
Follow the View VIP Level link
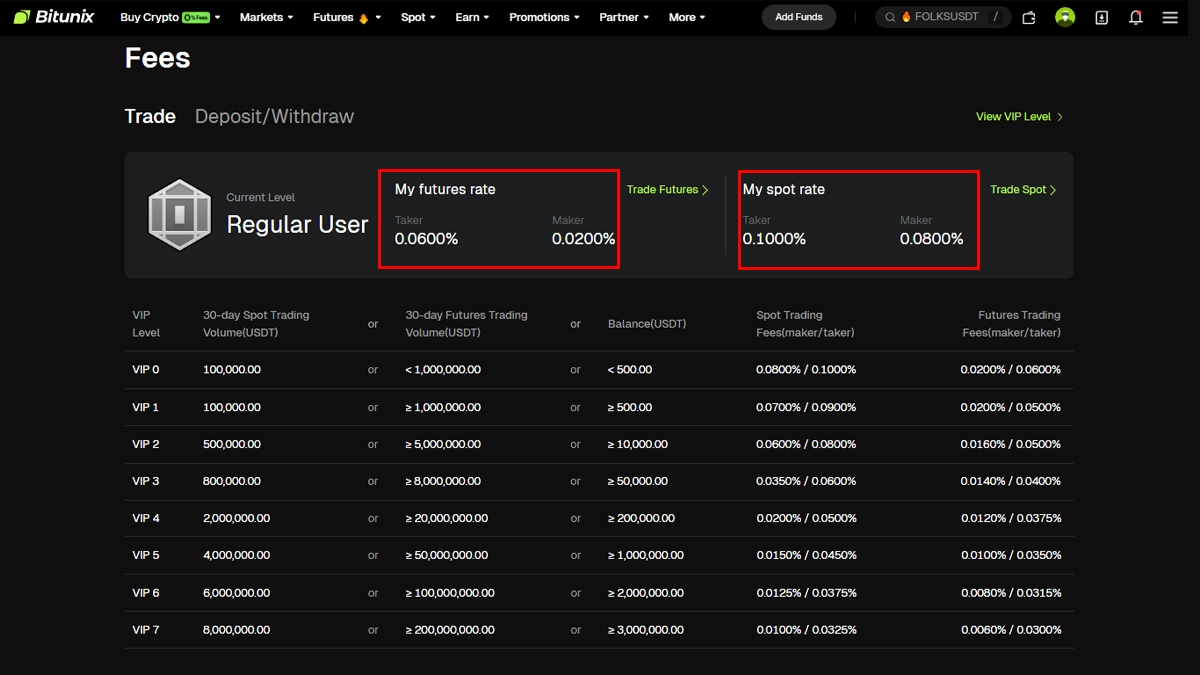(x=1018, y=117)
